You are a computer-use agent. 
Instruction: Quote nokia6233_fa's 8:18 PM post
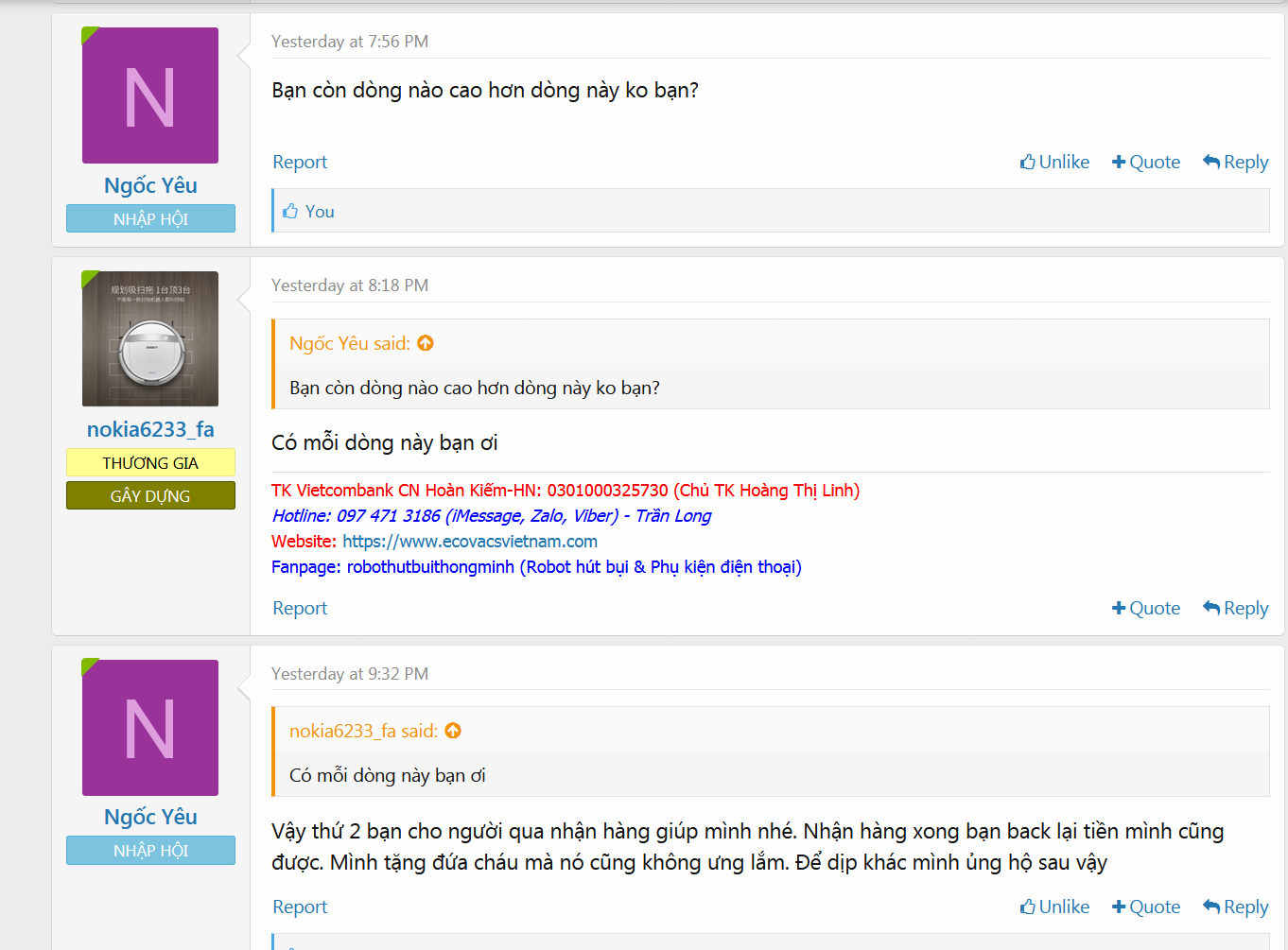1146,608
